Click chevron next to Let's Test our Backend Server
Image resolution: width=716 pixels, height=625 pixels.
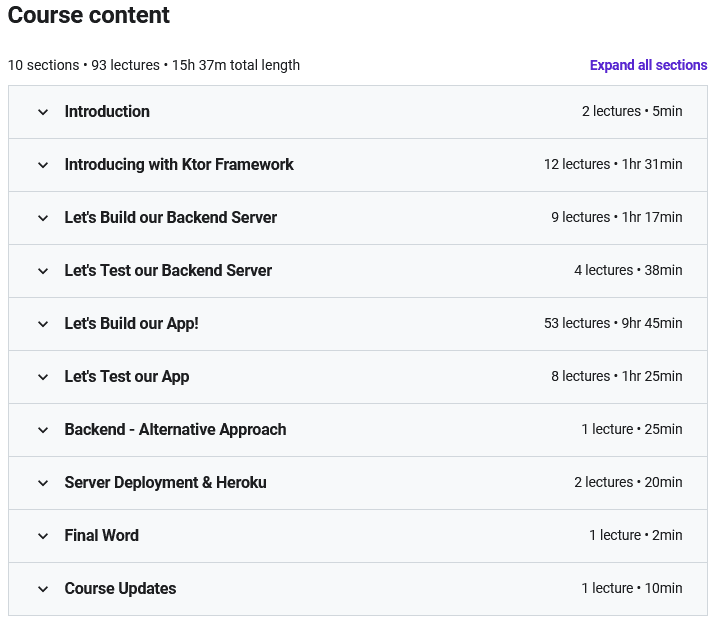click(x=43, y=271)
